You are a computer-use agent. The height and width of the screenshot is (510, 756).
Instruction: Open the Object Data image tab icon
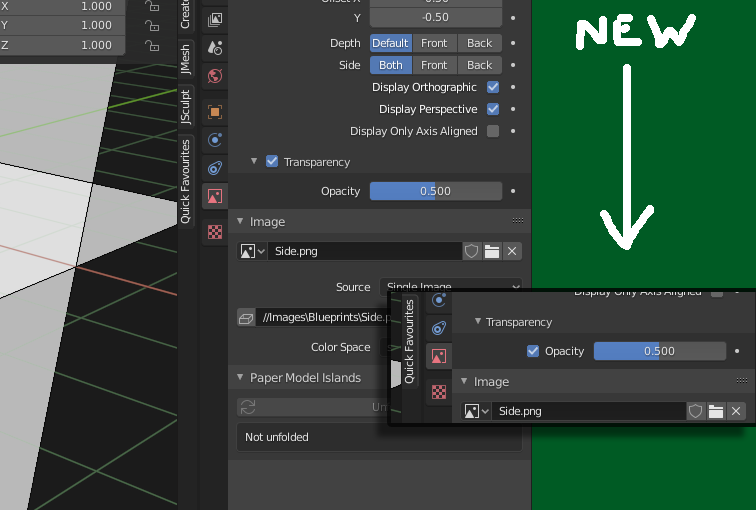(x=215, y=196)
